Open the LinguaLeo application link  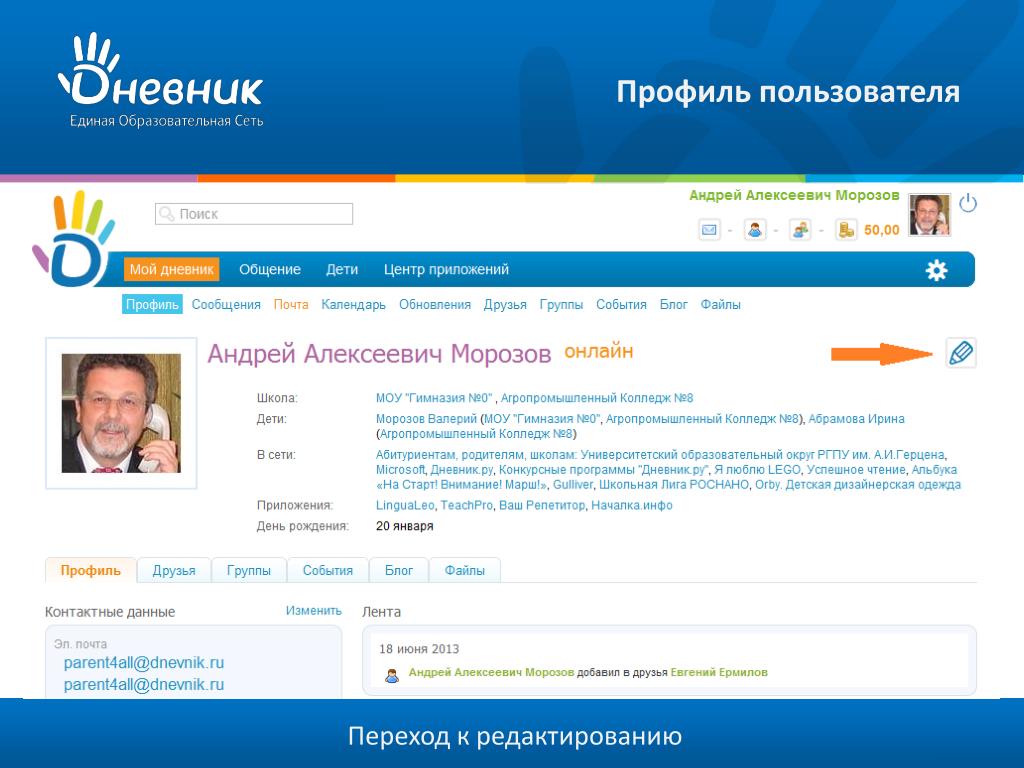coord(405,505)
